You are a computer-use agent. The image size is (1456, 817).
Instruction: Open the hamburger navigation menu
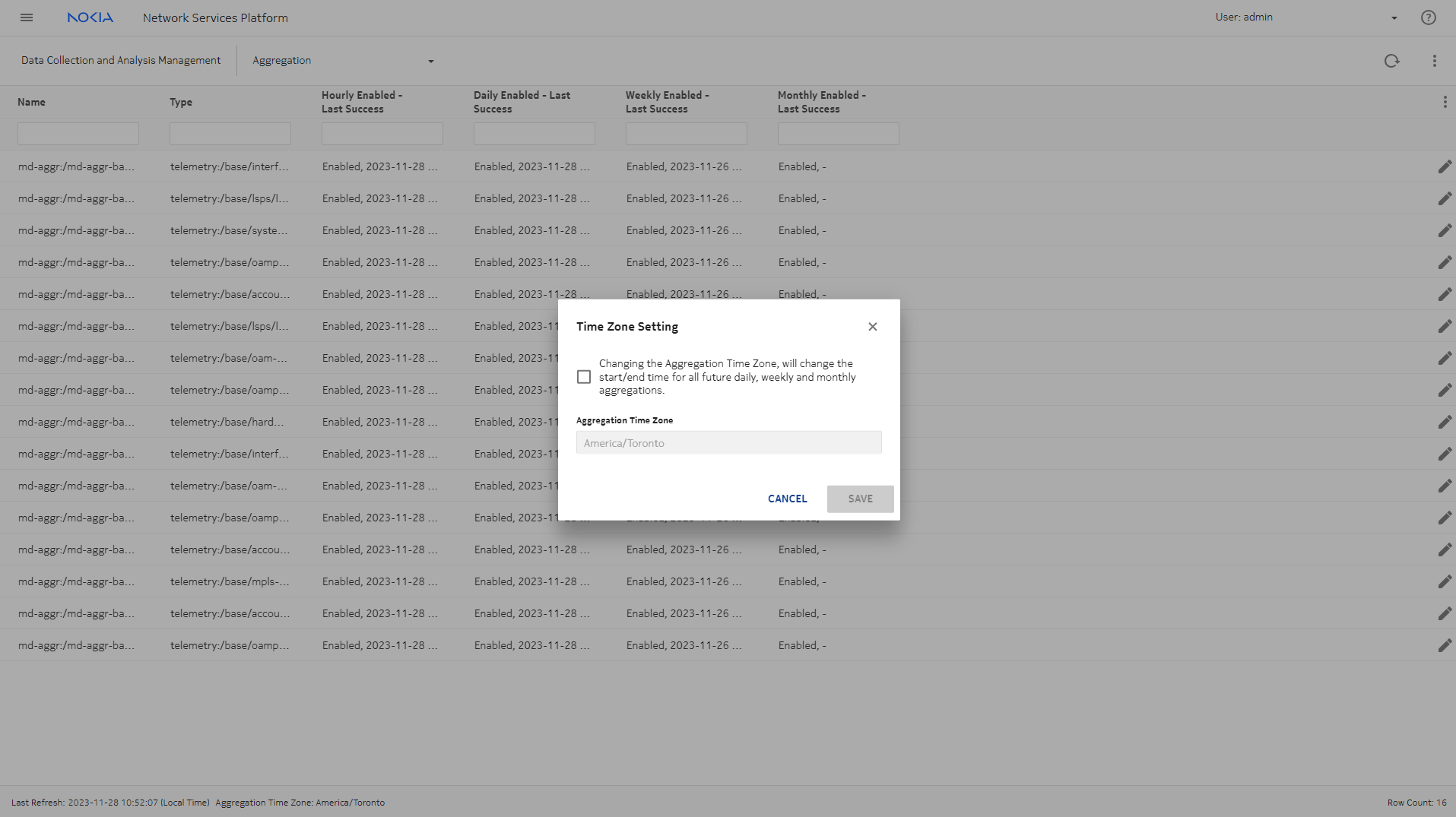click(27, 17)
